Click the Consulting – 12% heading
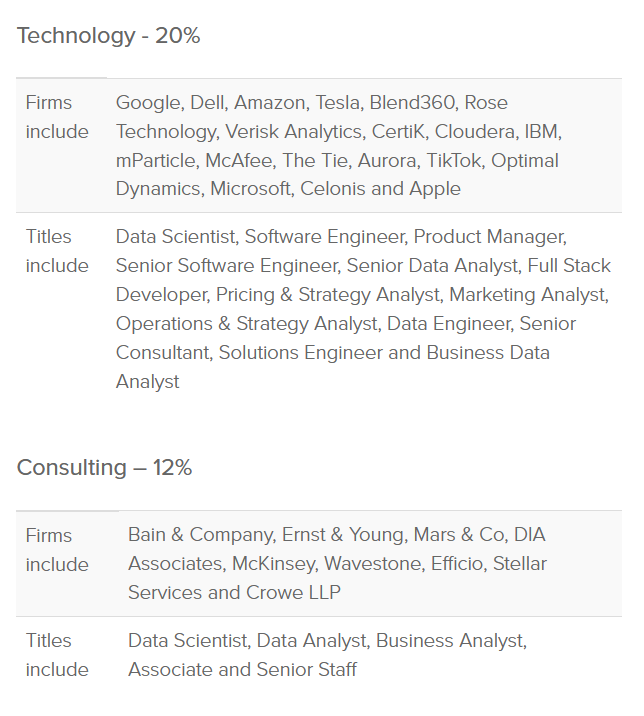This screenshot has width=644, height=716. [x=104, y=468]
